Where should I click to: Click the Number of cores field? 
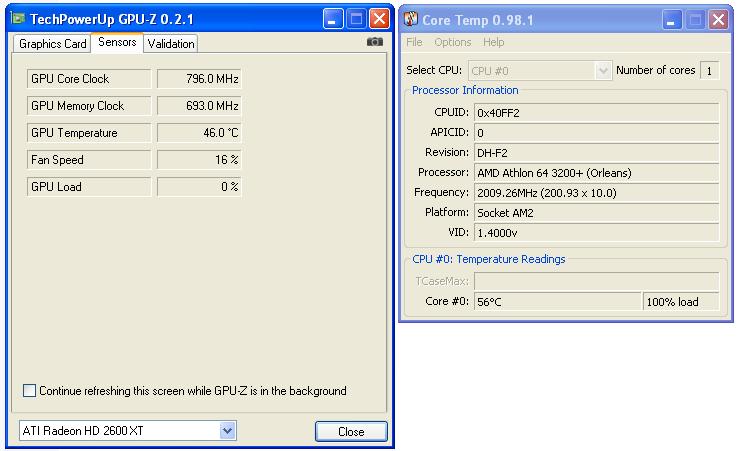tap(709, 71)
